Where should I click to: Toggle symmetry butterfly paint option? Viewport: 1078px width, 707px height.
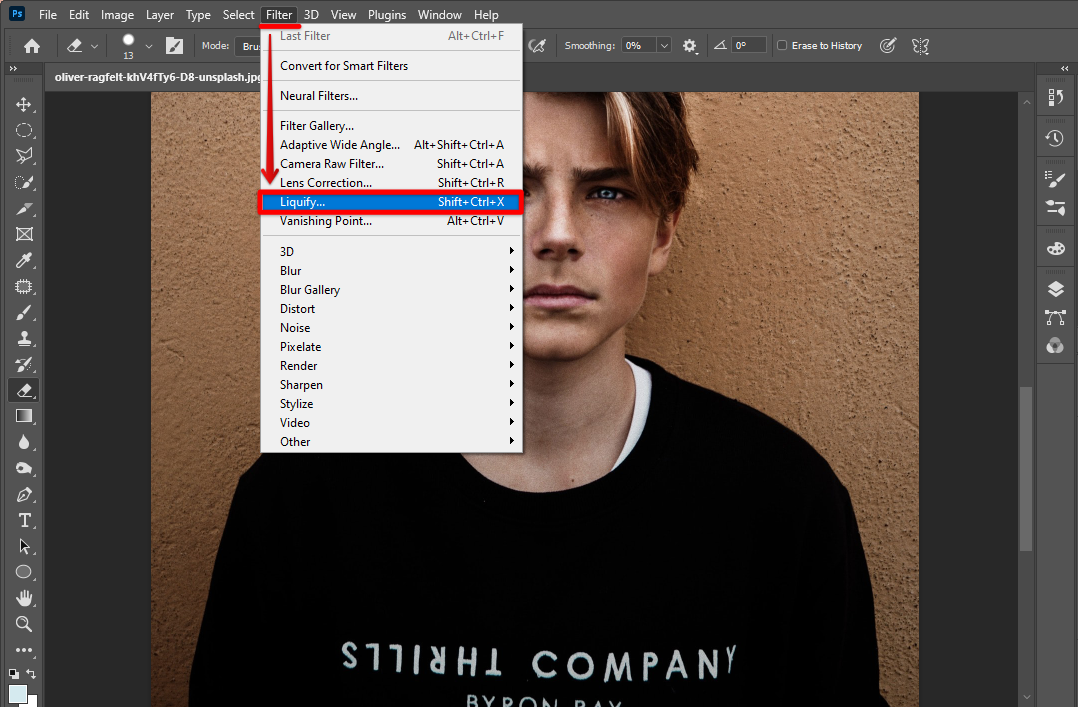click(x=920, y=46)
